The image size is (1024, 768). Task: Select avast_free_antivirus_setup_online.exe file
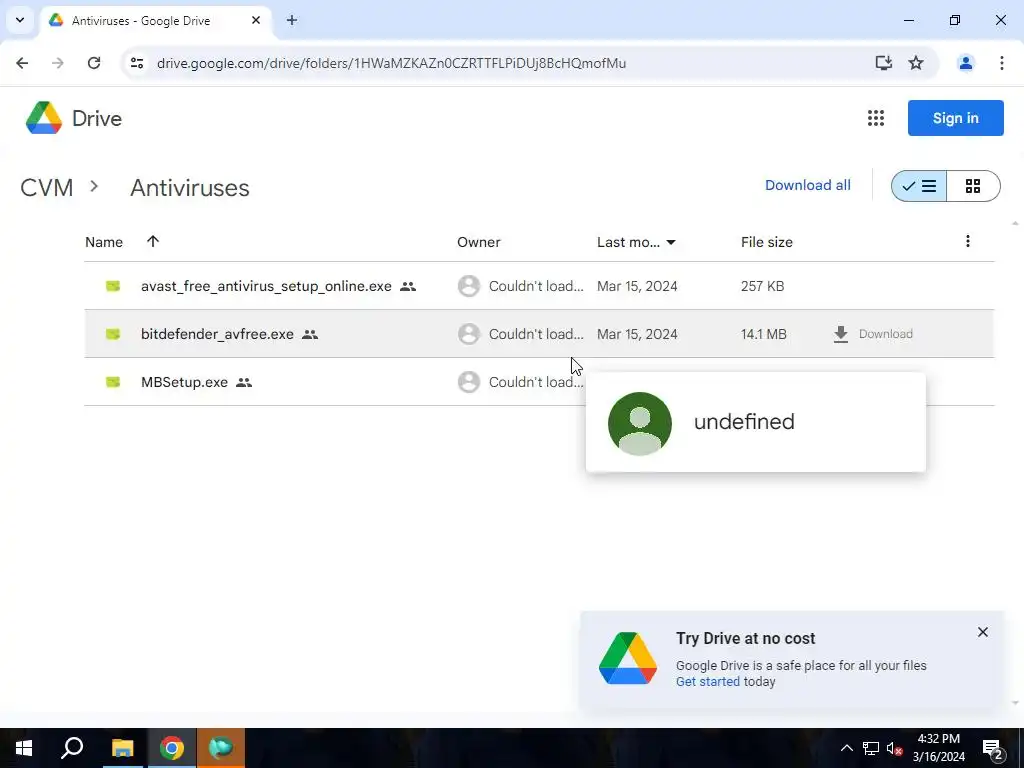539,286
